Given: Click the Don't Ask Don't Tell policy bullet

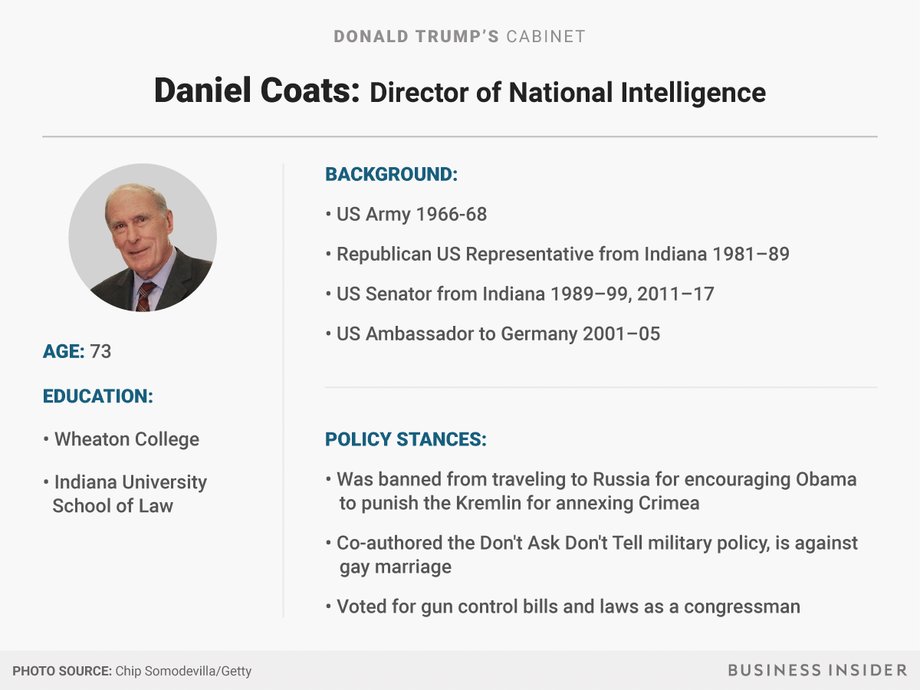Looking at the screenshot, I should (x=591, y=554).
